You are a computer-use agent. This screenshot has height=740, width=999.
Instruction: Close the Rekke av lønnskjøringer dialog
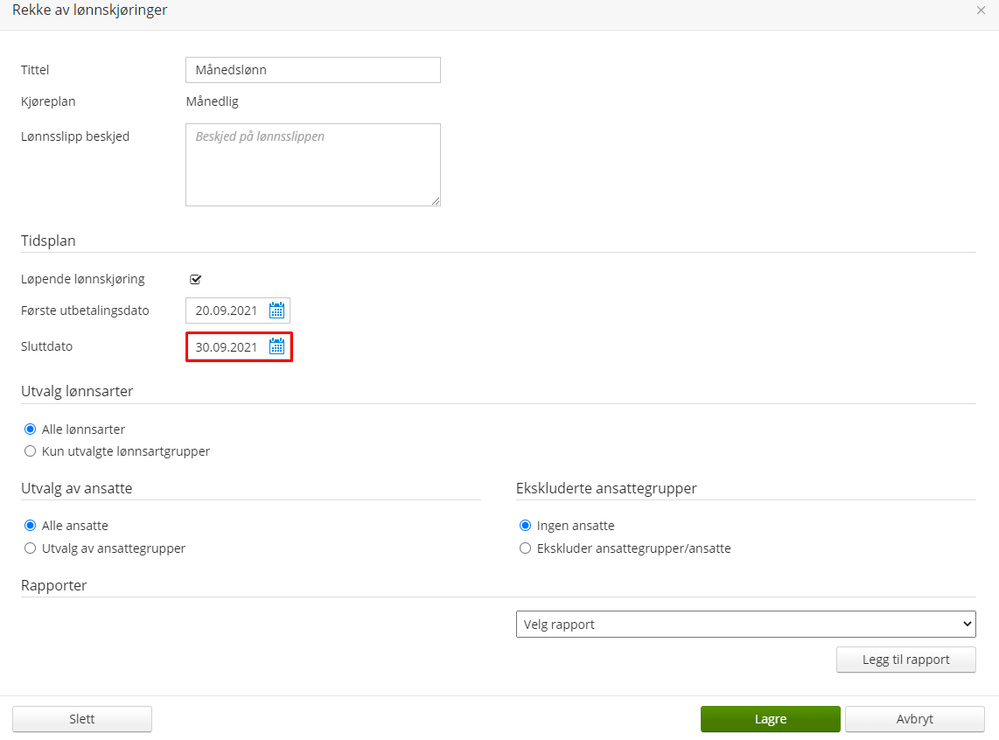[981, 10]
